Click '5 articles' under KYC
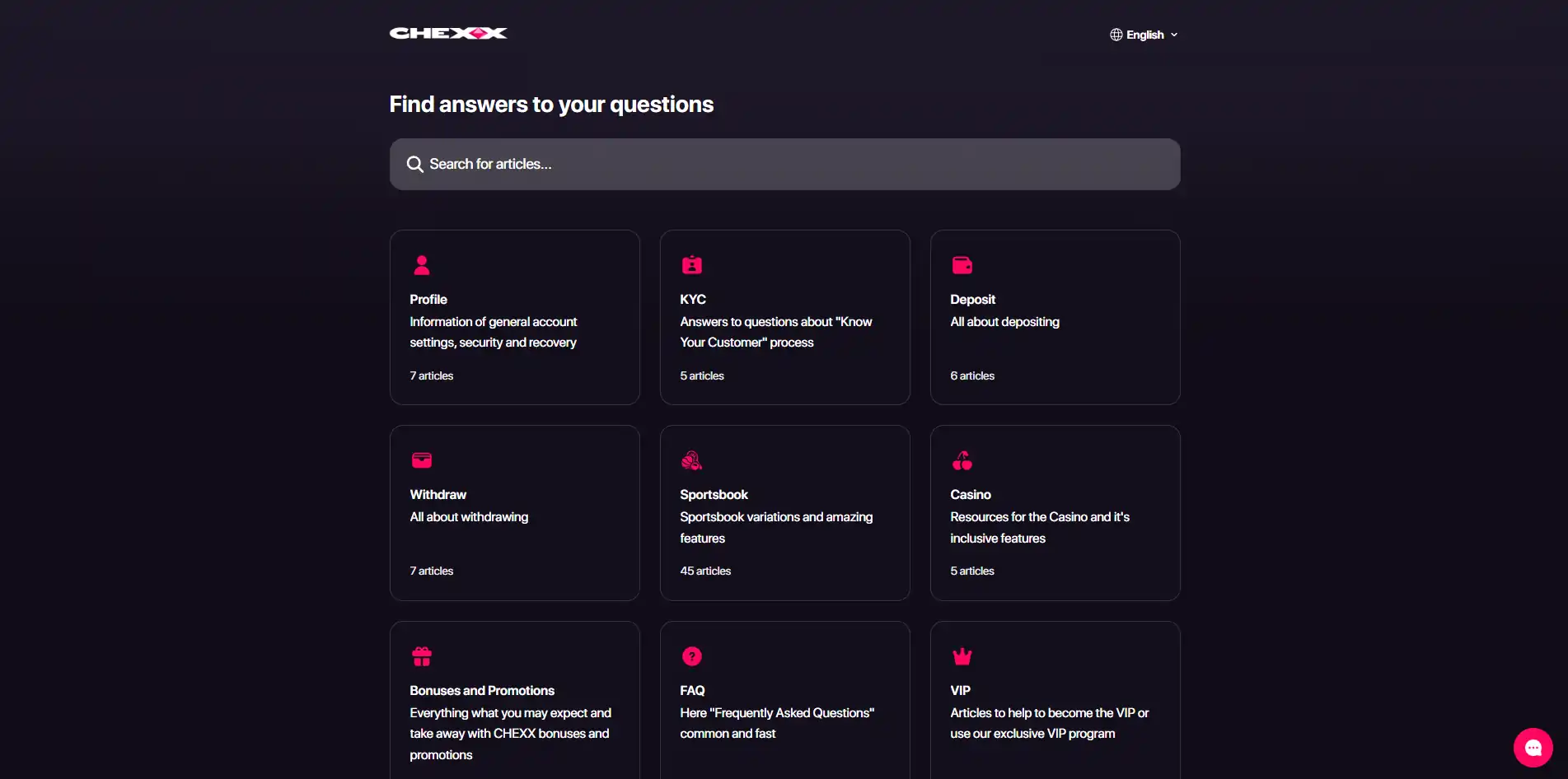Viewport: 1568px width, 779px height. tap(702, 376)
